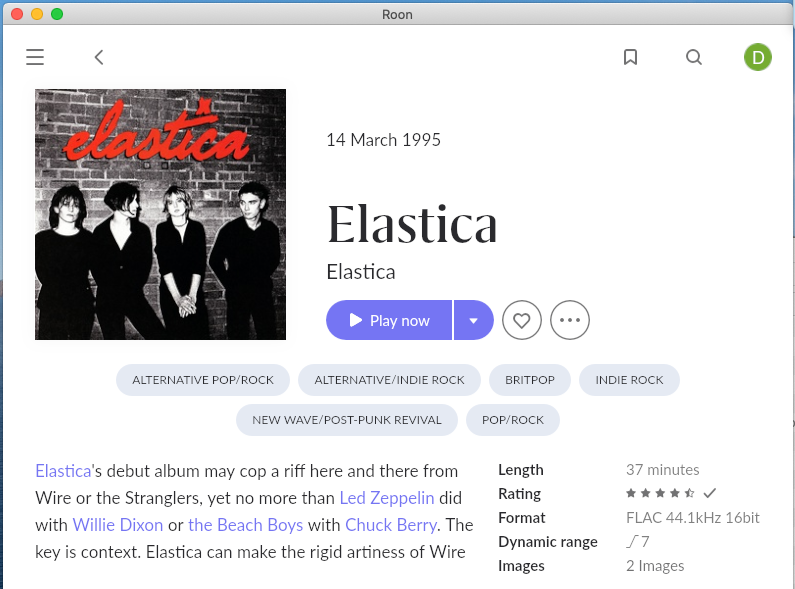Click the Format label
The height and width of the screenshot is (589, 795).
[x=522, y=518]
